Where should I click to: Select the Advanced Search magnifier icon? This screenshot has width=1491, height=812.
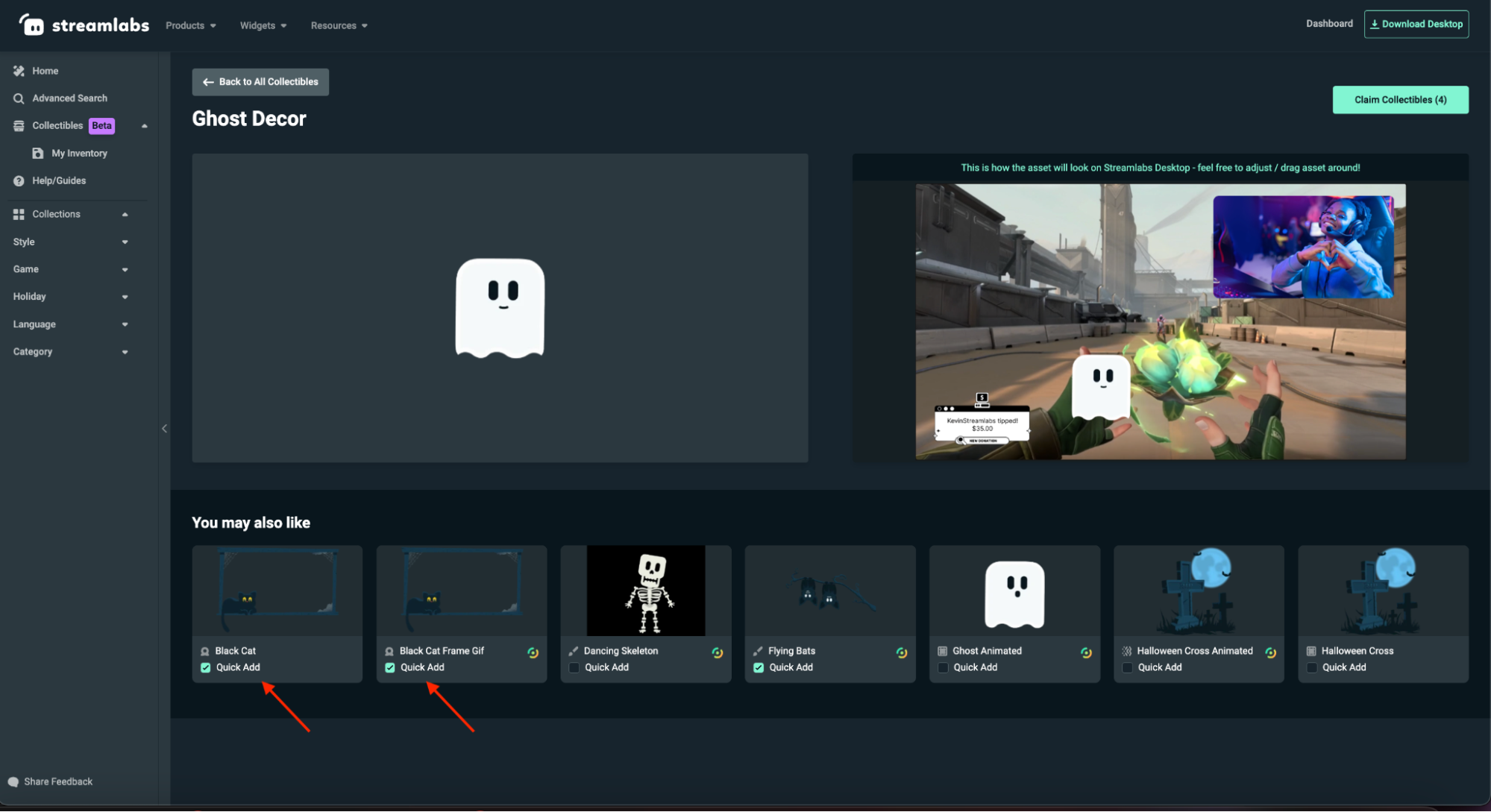18,98
